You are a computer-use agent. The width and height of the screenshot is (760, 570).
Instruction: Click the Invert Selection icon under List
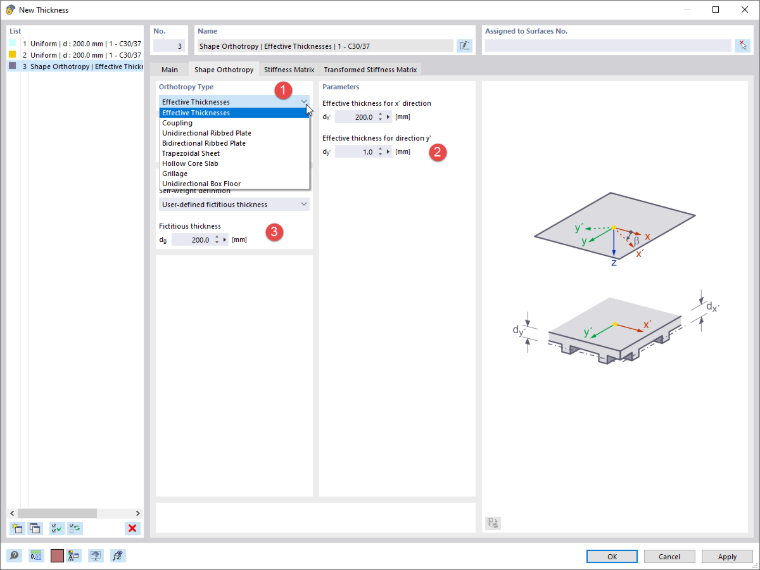[x=75, y=528]
